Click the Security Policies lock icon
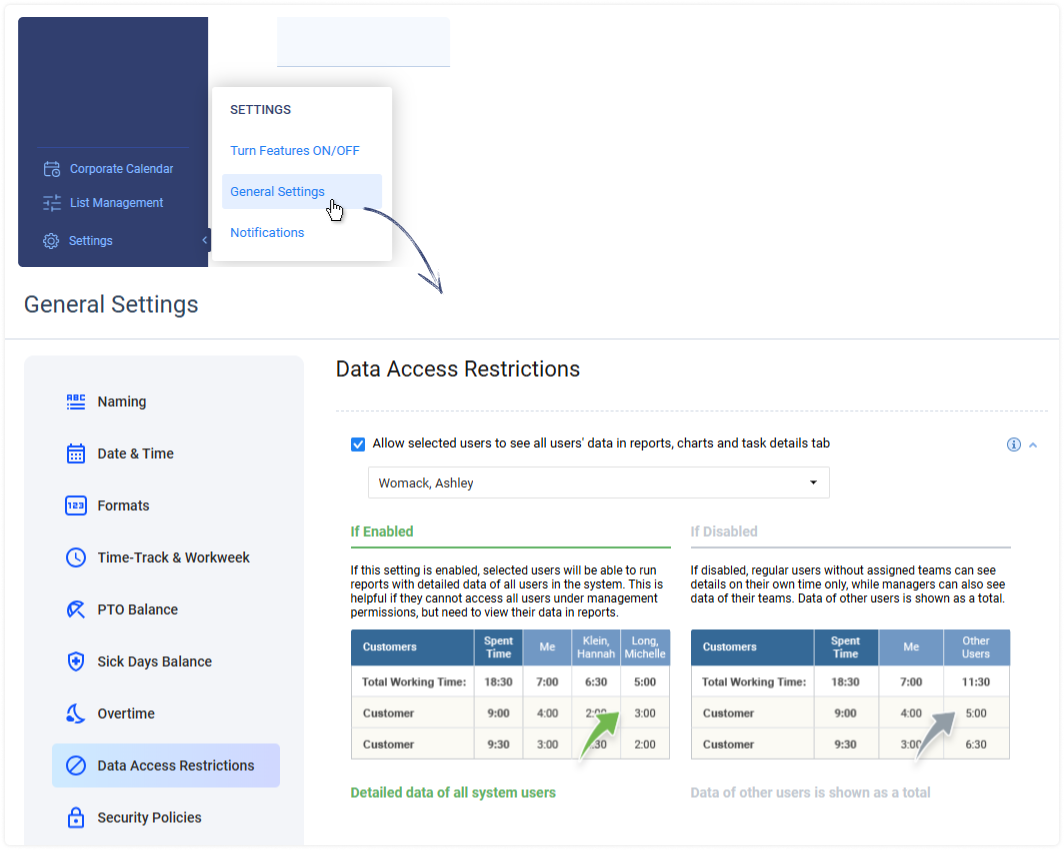Viewport: 1064px width, 850px height. coord(76,817)
